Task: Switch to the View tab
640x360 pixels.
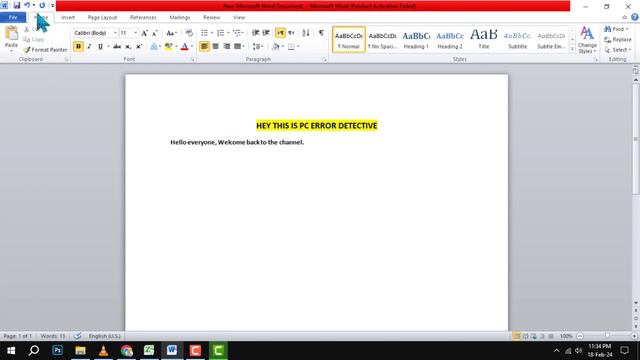Action: [x=239, y=18]
